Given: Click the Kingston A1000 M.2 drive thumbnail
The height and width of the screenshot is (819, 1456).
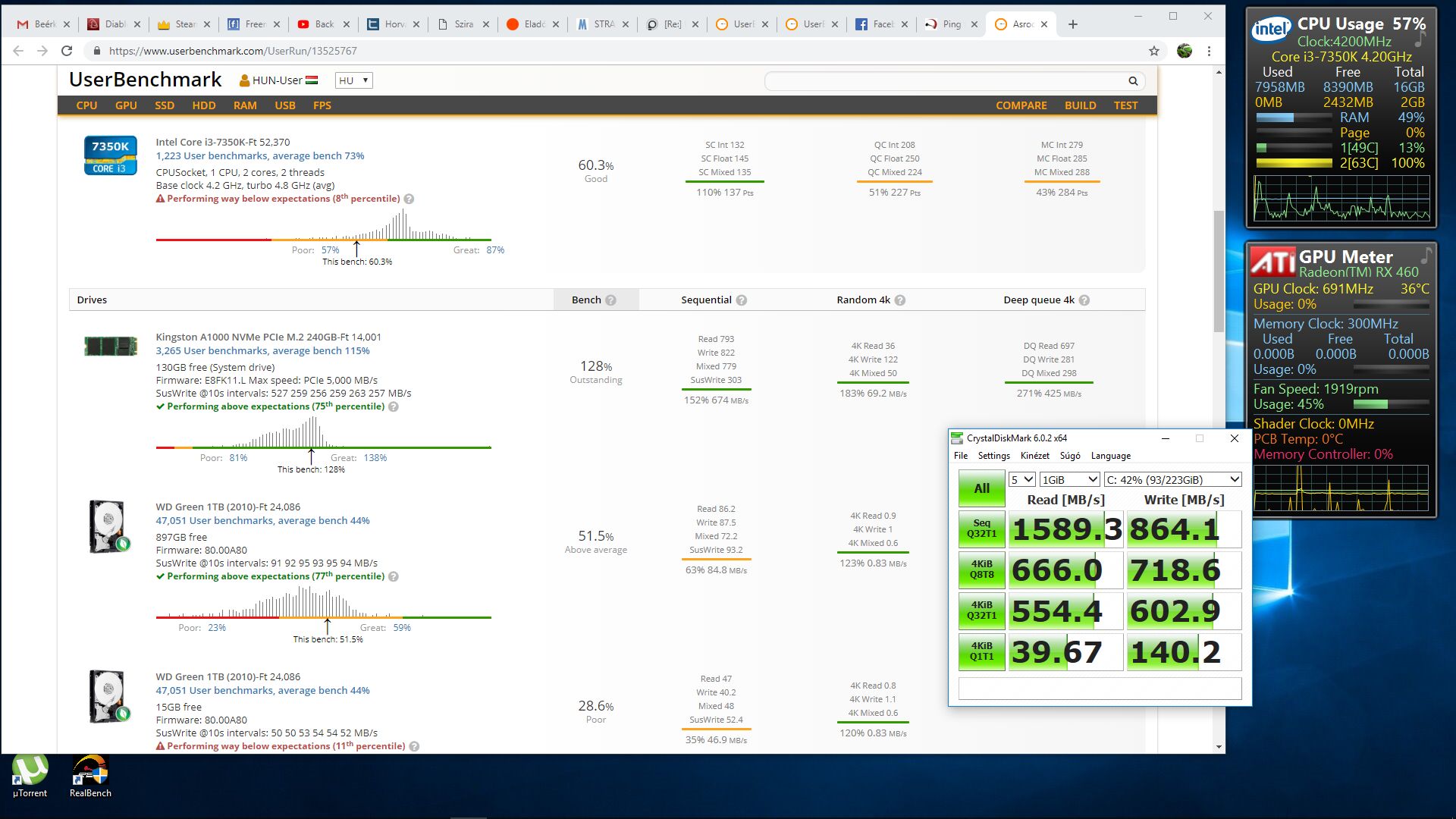Looking at the screenshot, I should pyautogui.click(x=111, y=347).
